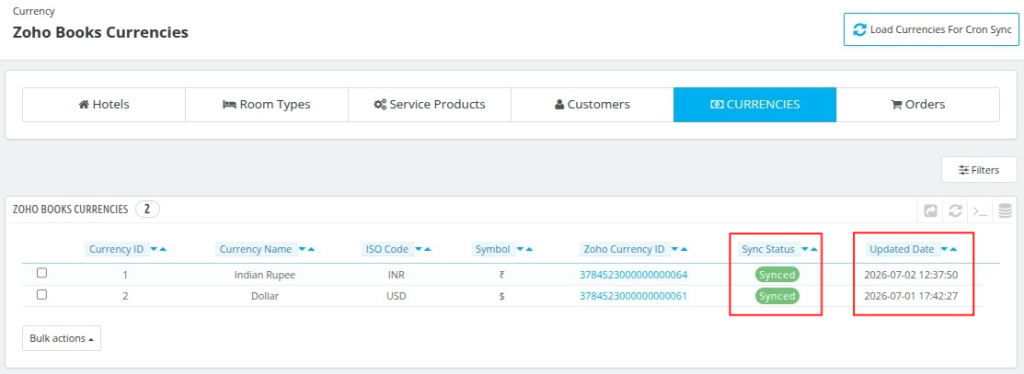
Task: Open the SQL query terminal icon
Action: click(980, 211)
